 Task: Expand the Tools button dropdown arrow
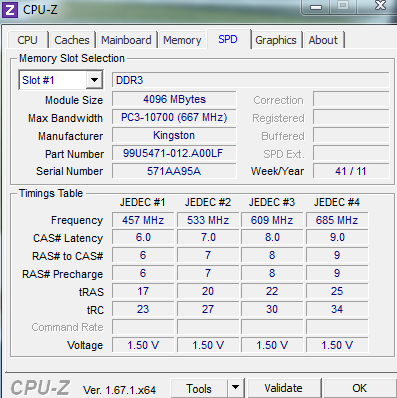click(x=235, y=388)
